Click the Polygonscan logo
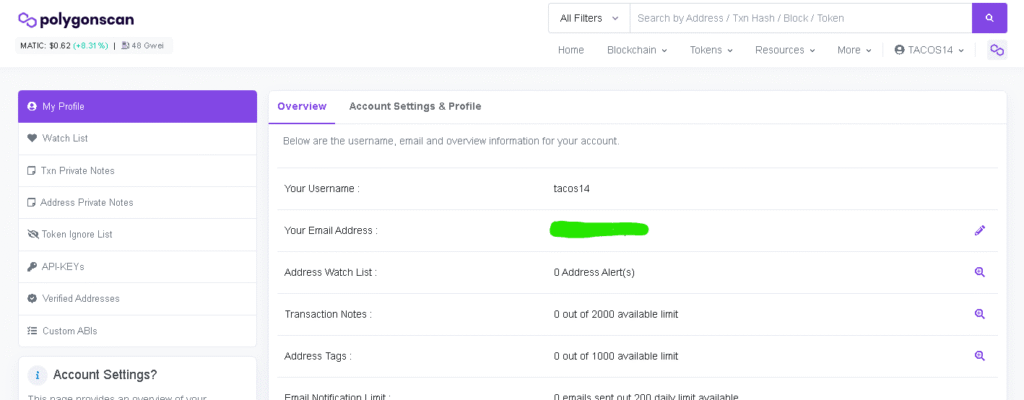This screenshot has width=1024, height=400. [76, 19]
